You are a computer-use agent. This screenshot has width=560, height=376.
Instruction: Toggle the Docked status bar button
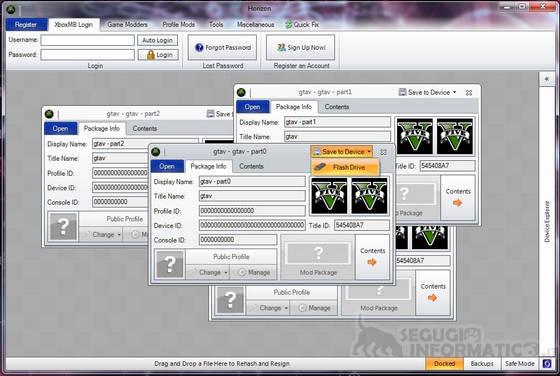click(x=444, y=364)
